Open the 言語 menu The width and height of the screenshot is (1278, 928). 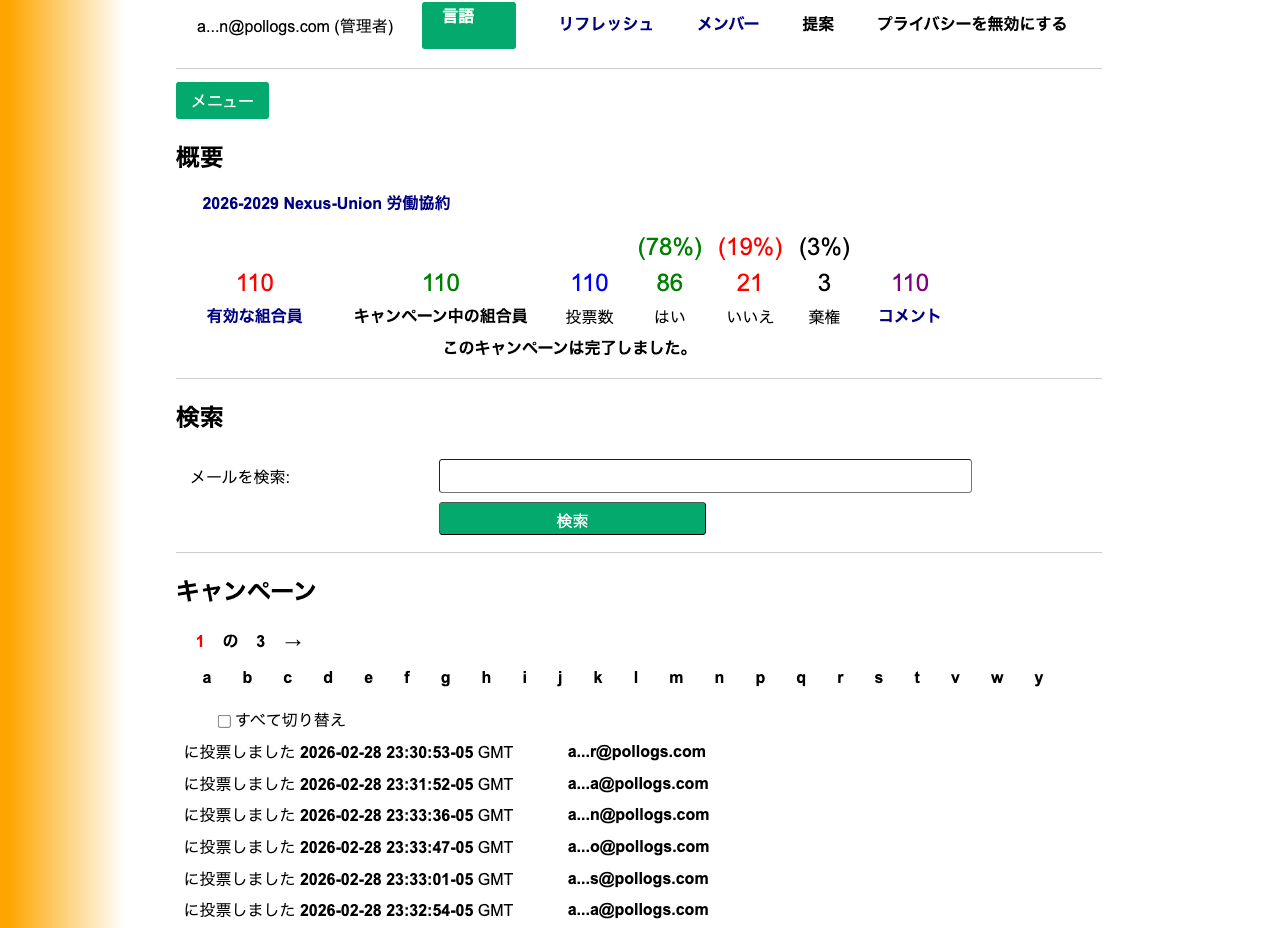(468, 25)
